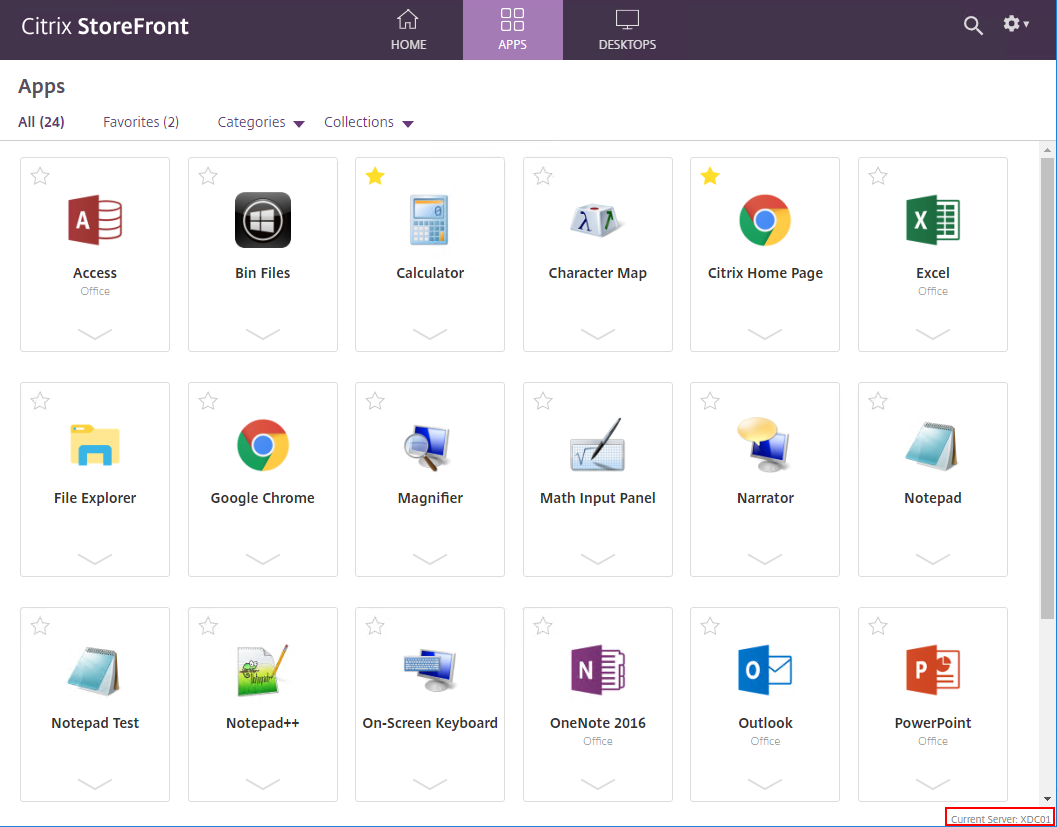Expand the Categories dropdown
The height and width of the screenshot is (827, 1057).
(261, 123)
